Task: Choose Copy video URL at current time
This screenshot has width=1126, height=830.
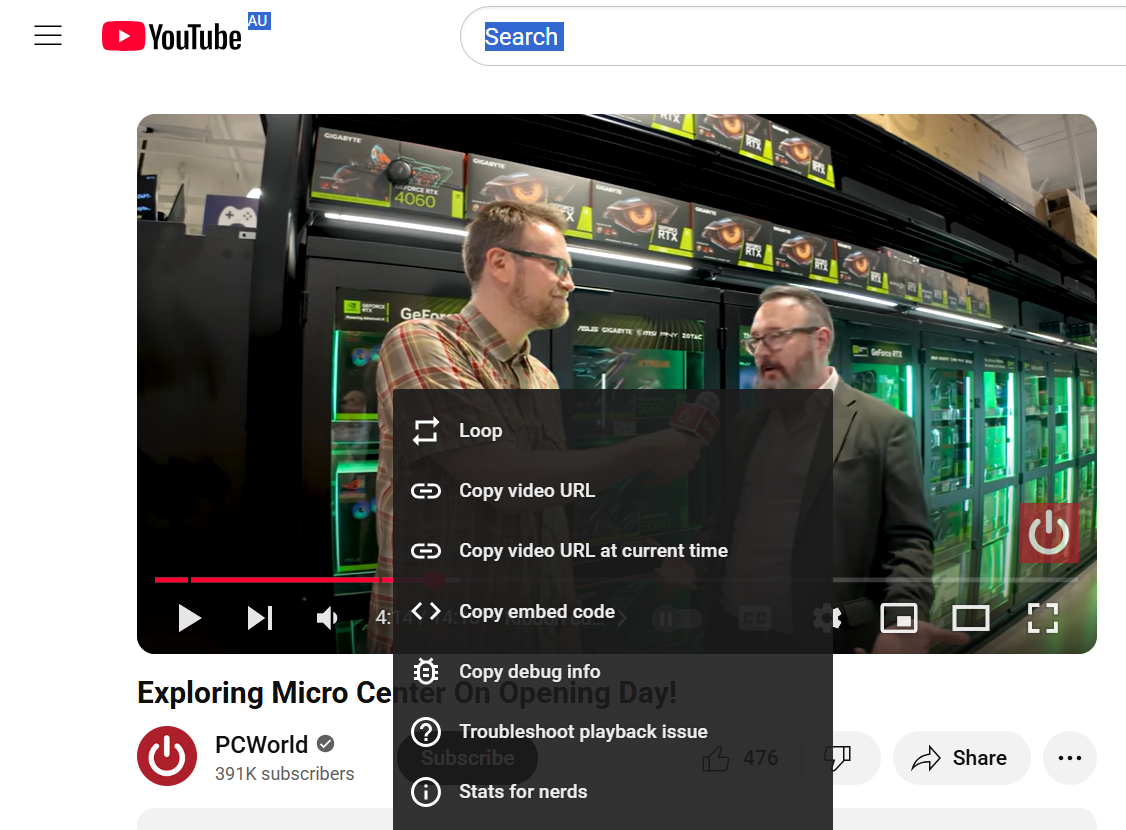Action: pyautogui.click(x=613, y=551)
